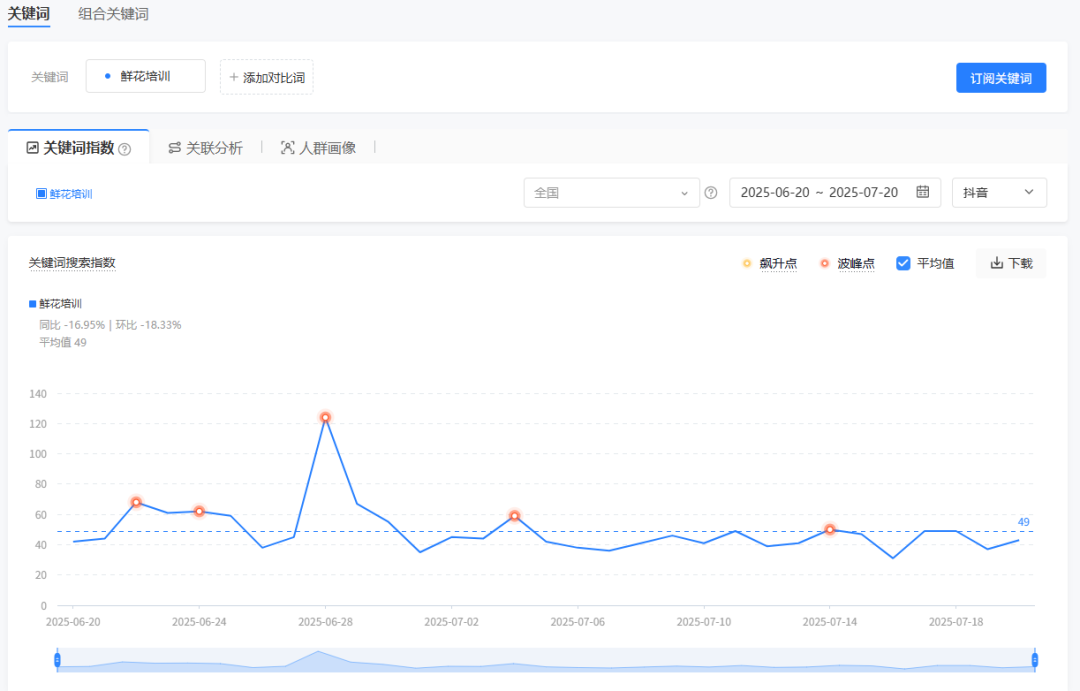Open the 全国 region dropdown
This screenshot has width=1080, height=691.
tap(611, 193)
